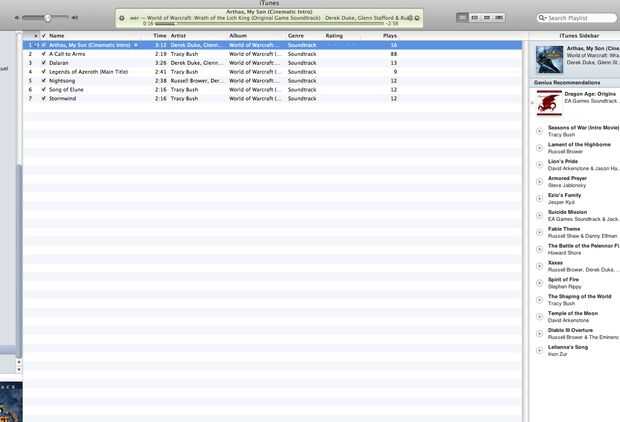Screen dimensions: 620x422
Task: Open the search magnifier dropdown
Action: (542, 18)
